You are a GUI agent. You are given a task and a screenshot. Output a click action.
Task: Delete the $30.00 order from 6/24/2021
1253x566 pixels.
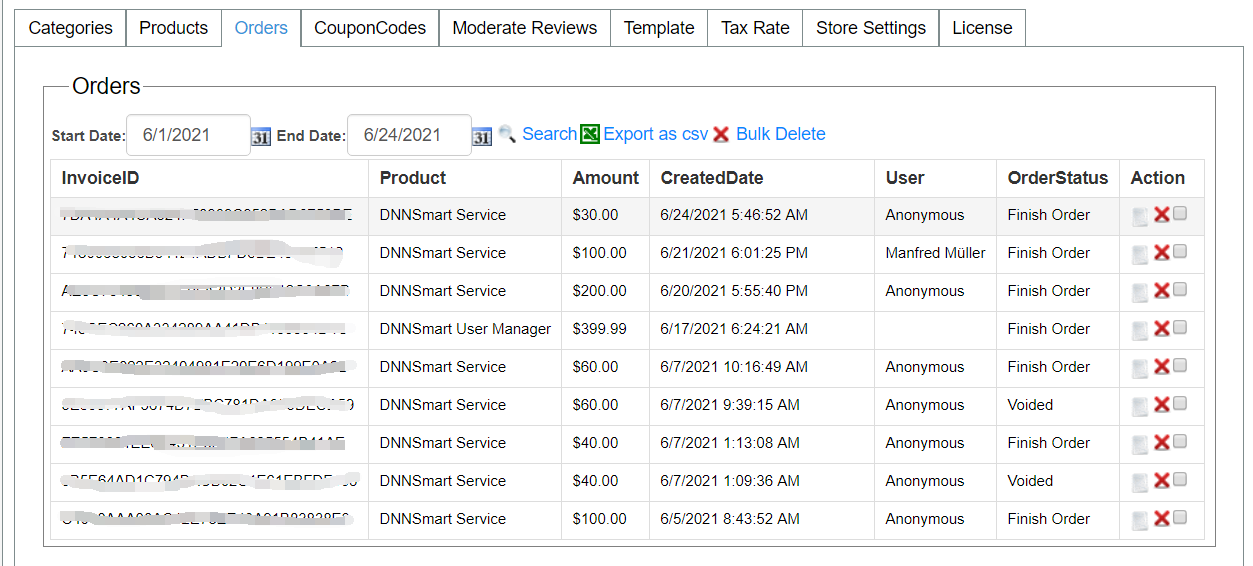(x=1161, y=214)
